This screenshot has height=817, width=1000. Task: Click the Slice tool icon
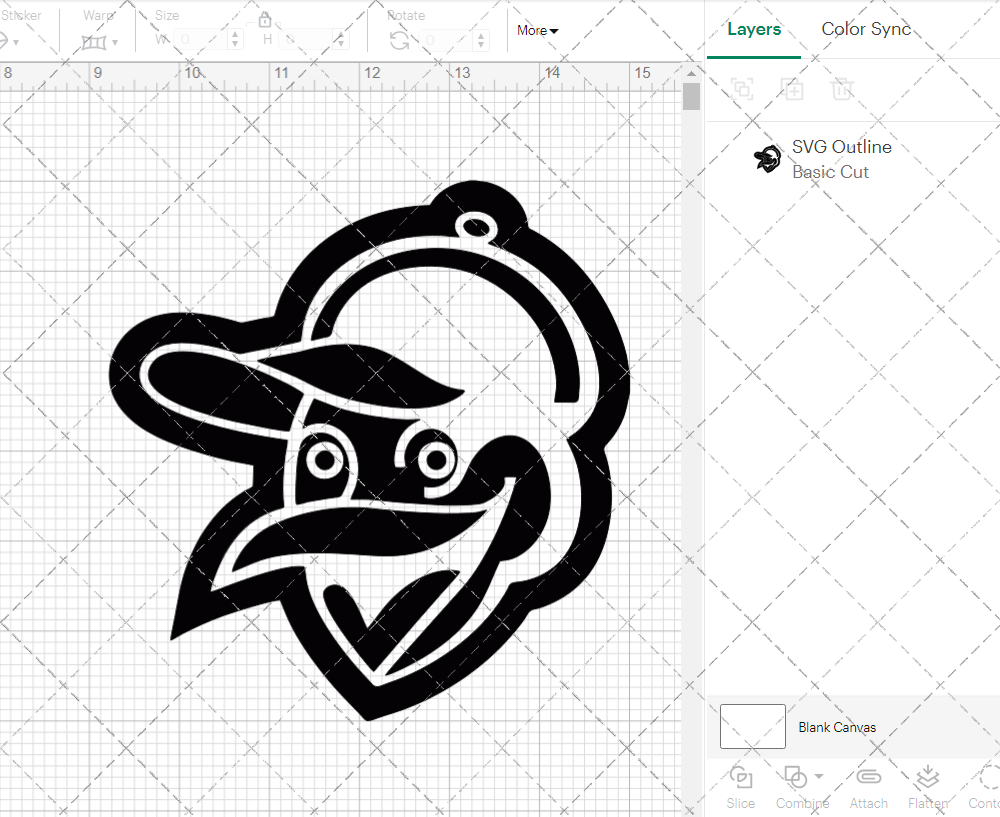[741, 778]
